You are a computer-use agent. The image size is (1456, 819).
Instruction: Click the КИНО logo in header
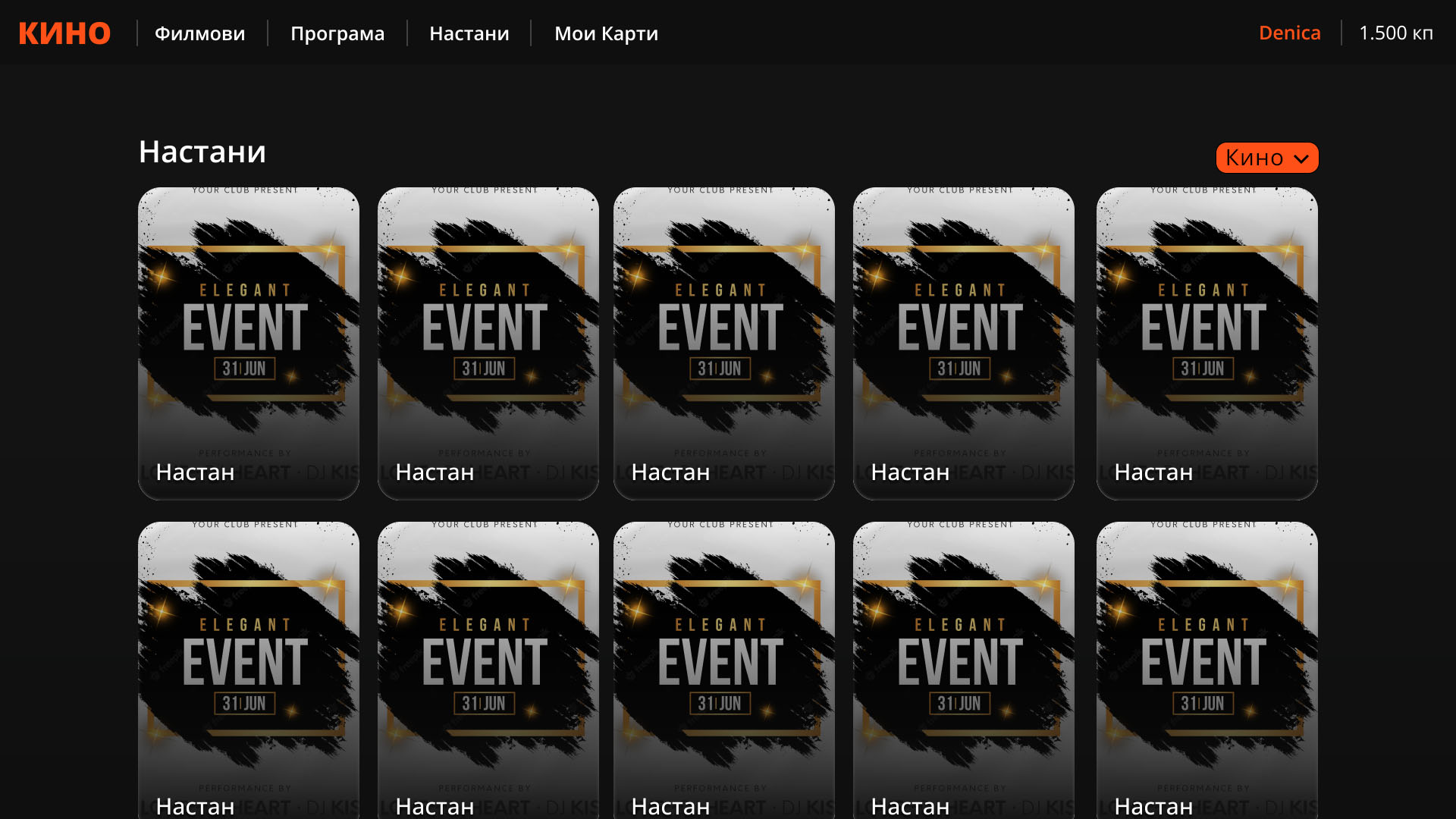coord(64,33)
